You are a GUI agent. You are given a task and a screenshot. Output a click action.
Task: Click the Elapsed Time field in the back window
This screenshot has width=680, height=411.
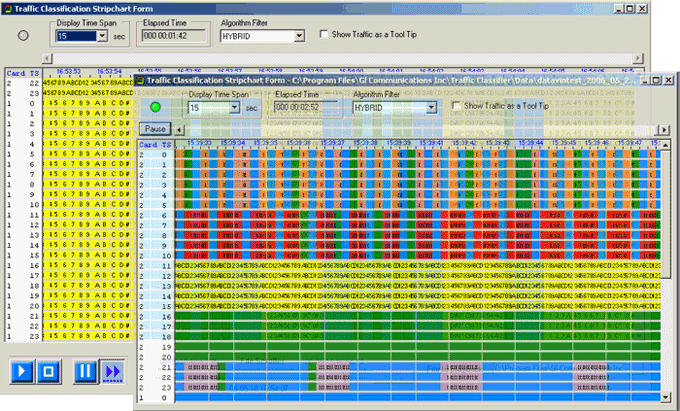[174, 36]
